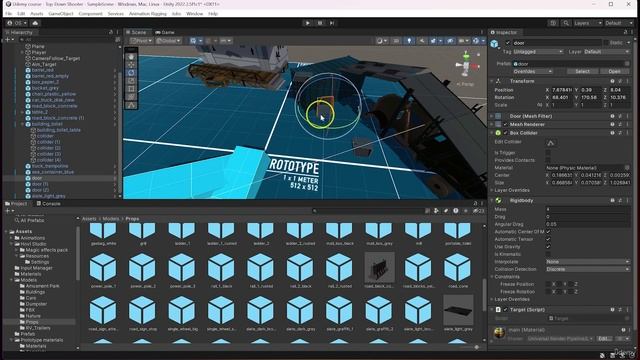This screenshot has width=640, height=360.
Task: Enable Provides Contacts checkbox
Action: click(x=548, y=160)
